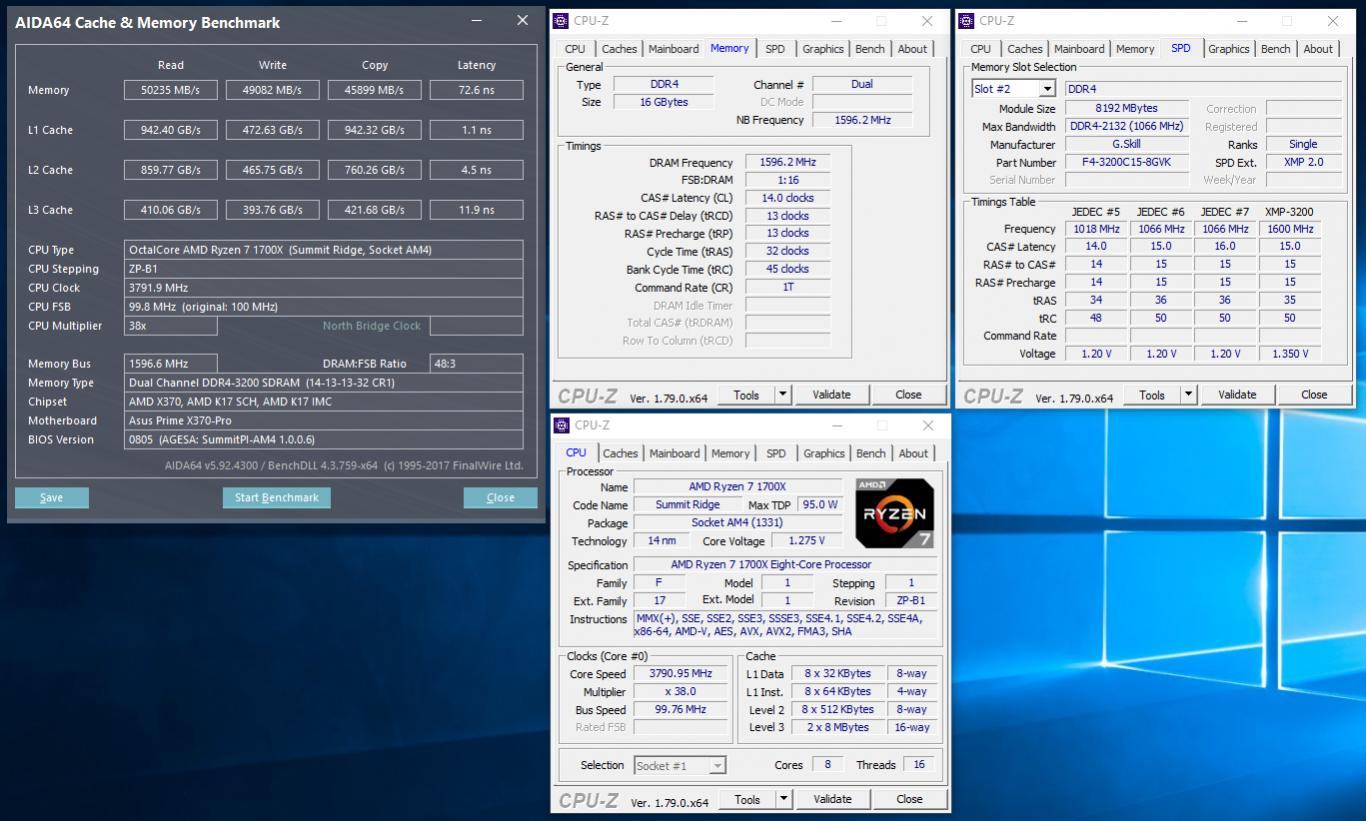The height and width of the screenshot is (821, 1366).
Task: Click Validate in CPU window
Action: click(832, 799)
